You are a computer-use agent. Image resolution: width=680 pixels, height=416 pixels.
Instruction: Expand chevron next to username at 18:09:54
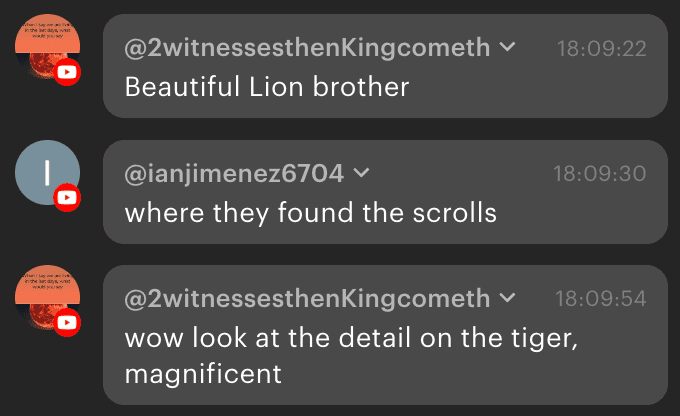(508, 298)
